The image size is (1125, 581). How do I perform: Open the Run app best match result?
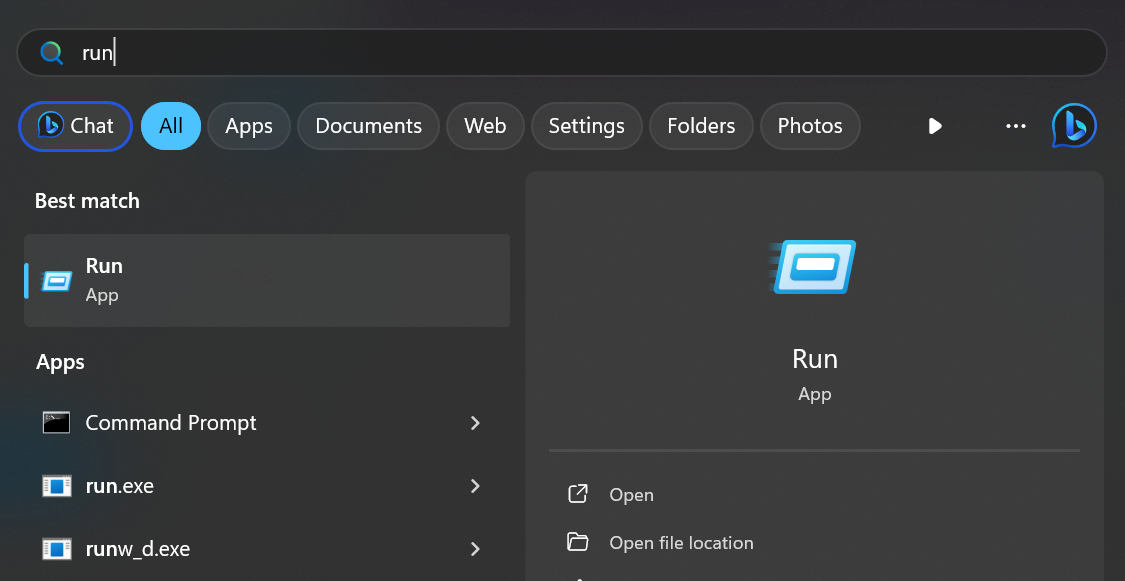[267, 280]
